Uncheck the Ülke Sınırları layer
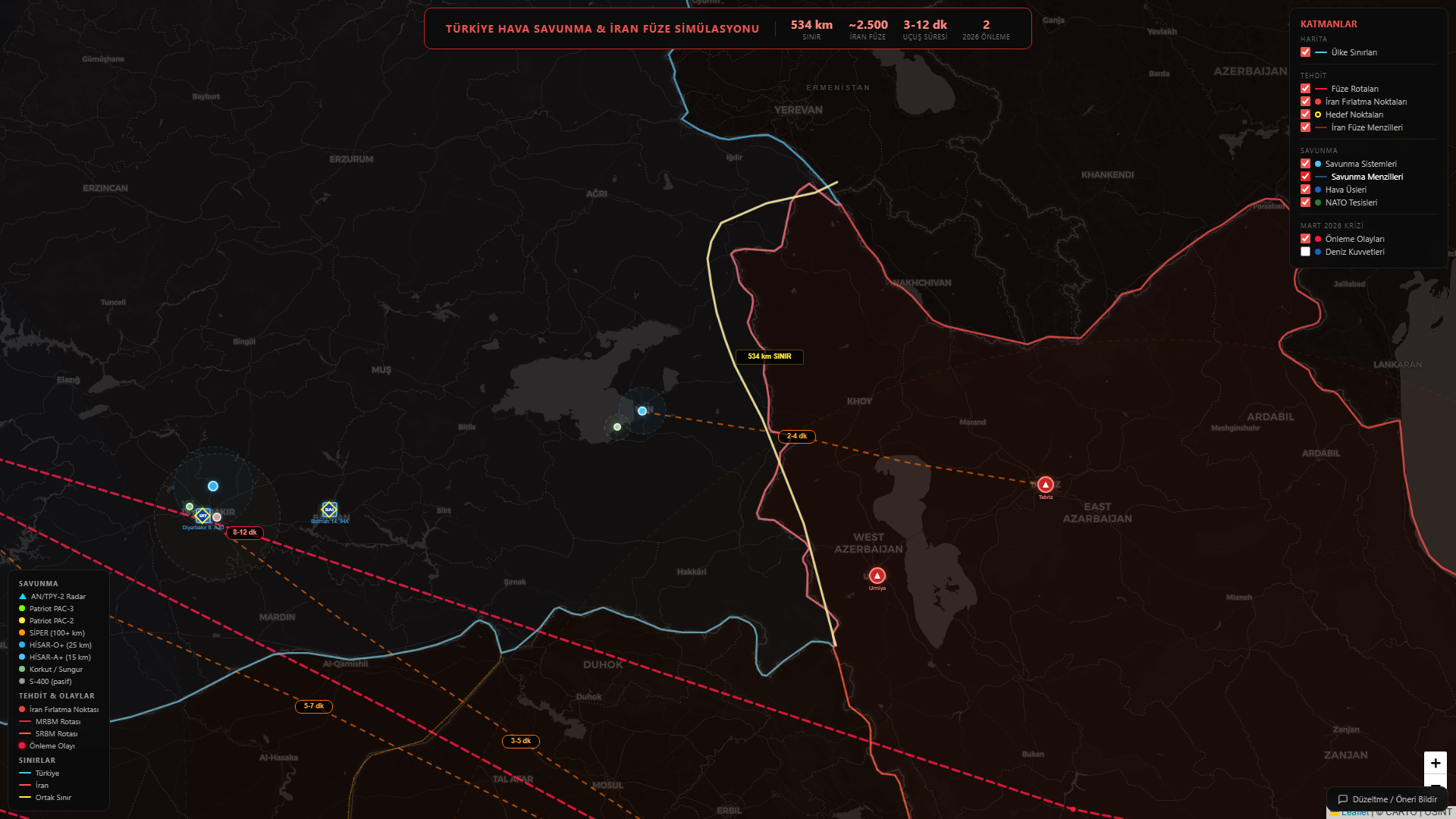 tap(1305, 52)
